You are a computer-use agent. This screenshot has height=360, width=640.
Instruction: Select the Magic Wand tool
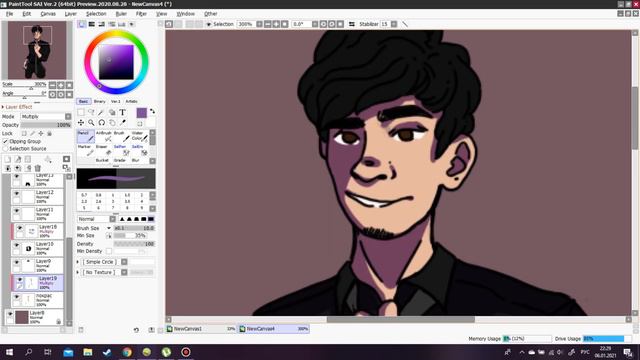click(x=101, y=112)
